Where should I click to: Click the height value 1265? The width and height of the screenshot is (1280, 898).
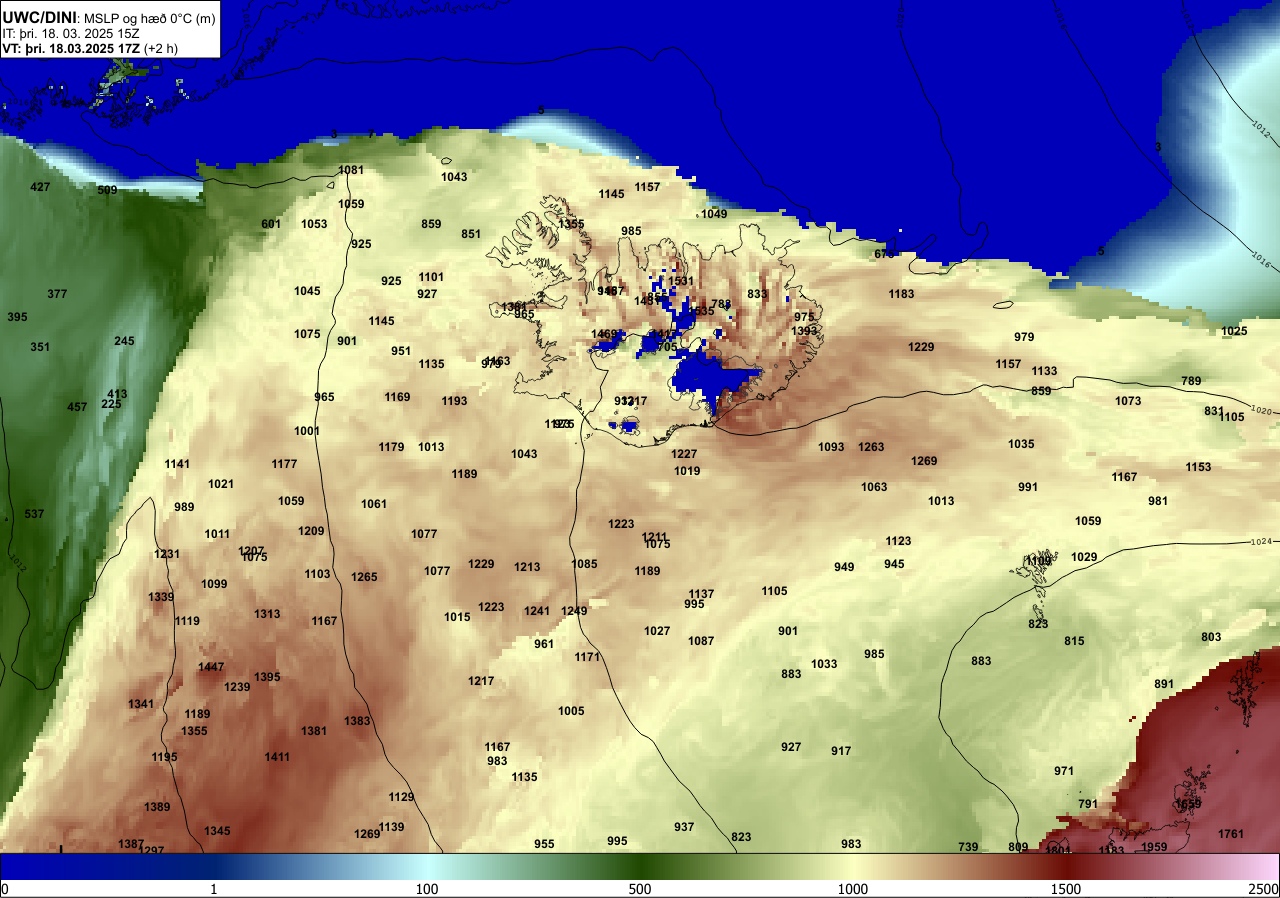pyautogui.click(x=364, y=577)
